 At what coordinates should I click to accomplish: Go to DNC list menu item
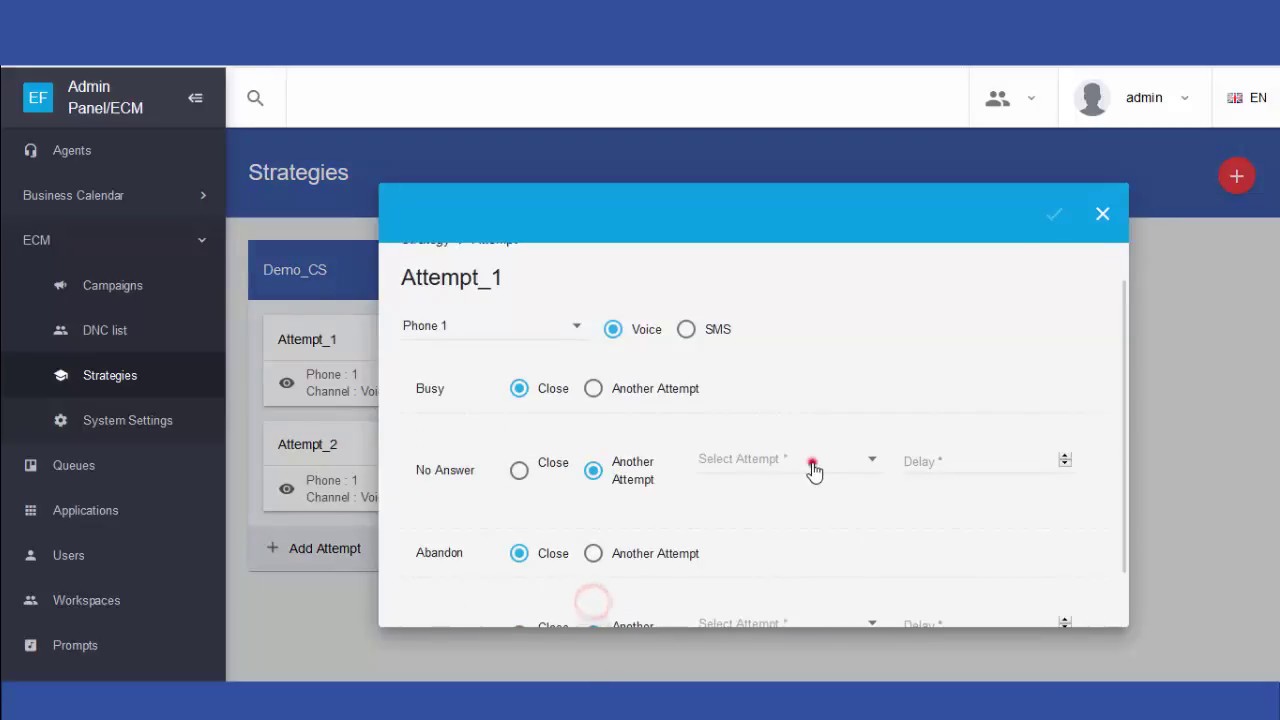click(104, 330)
